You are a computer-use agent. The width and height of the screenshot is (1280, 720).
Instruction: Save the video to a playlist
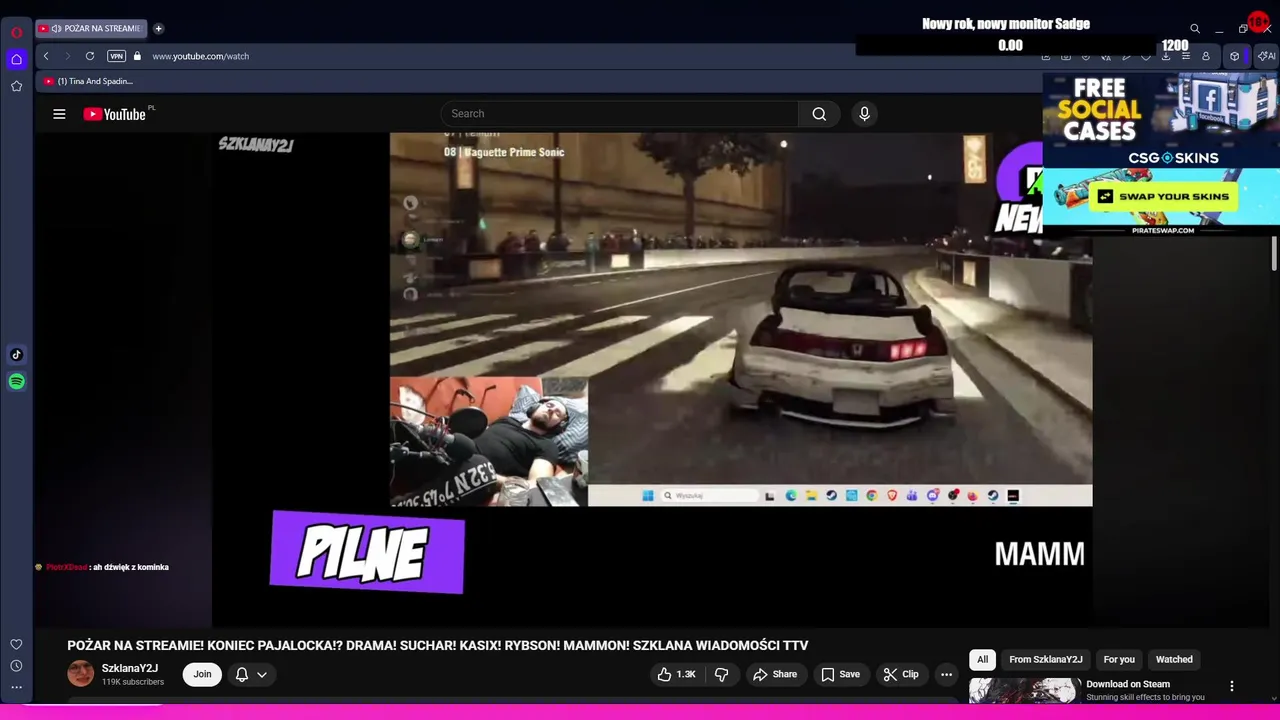[840, 674]
